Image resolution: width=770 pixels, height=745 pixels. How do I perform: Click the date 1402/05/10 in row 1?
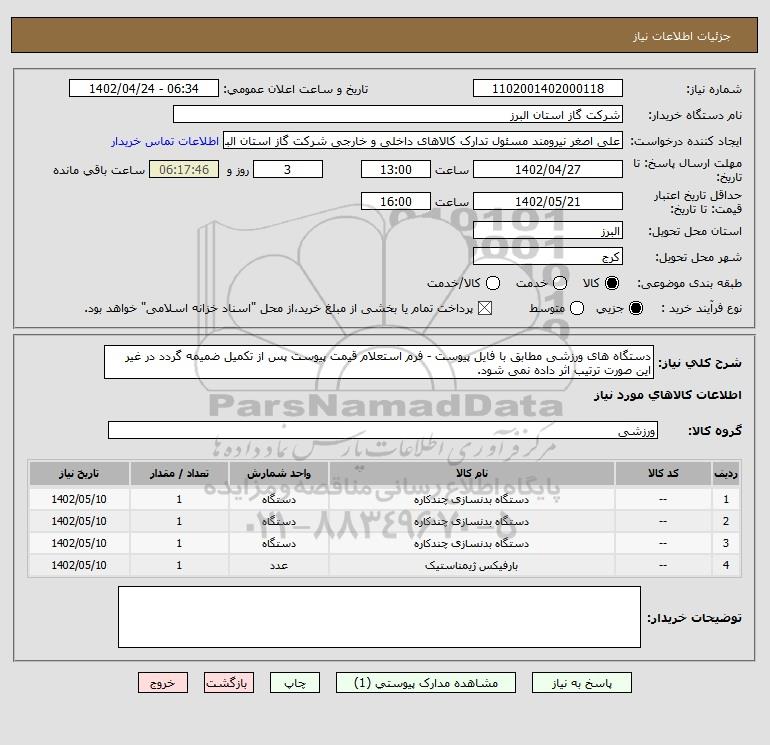[79, 499]
